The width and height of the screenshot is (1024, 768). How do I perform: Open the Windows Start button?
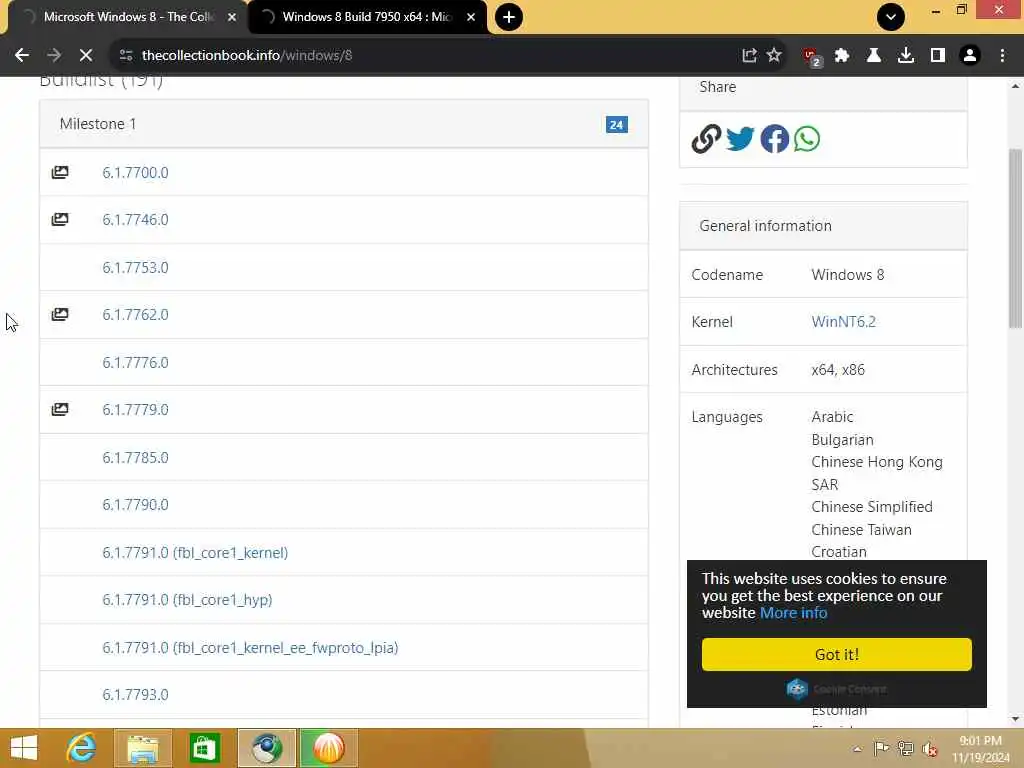pyautogui.click(x=24, y=748)
